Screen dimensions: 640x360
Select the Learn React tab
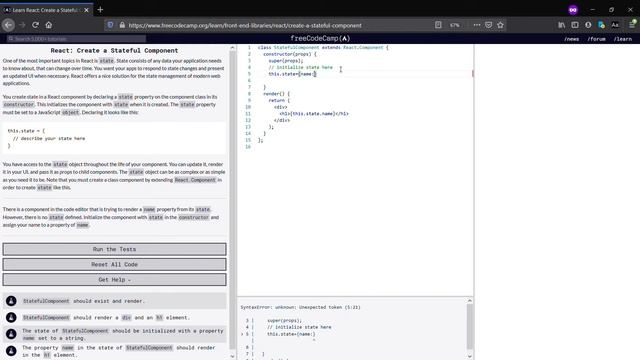coord(46,10)
